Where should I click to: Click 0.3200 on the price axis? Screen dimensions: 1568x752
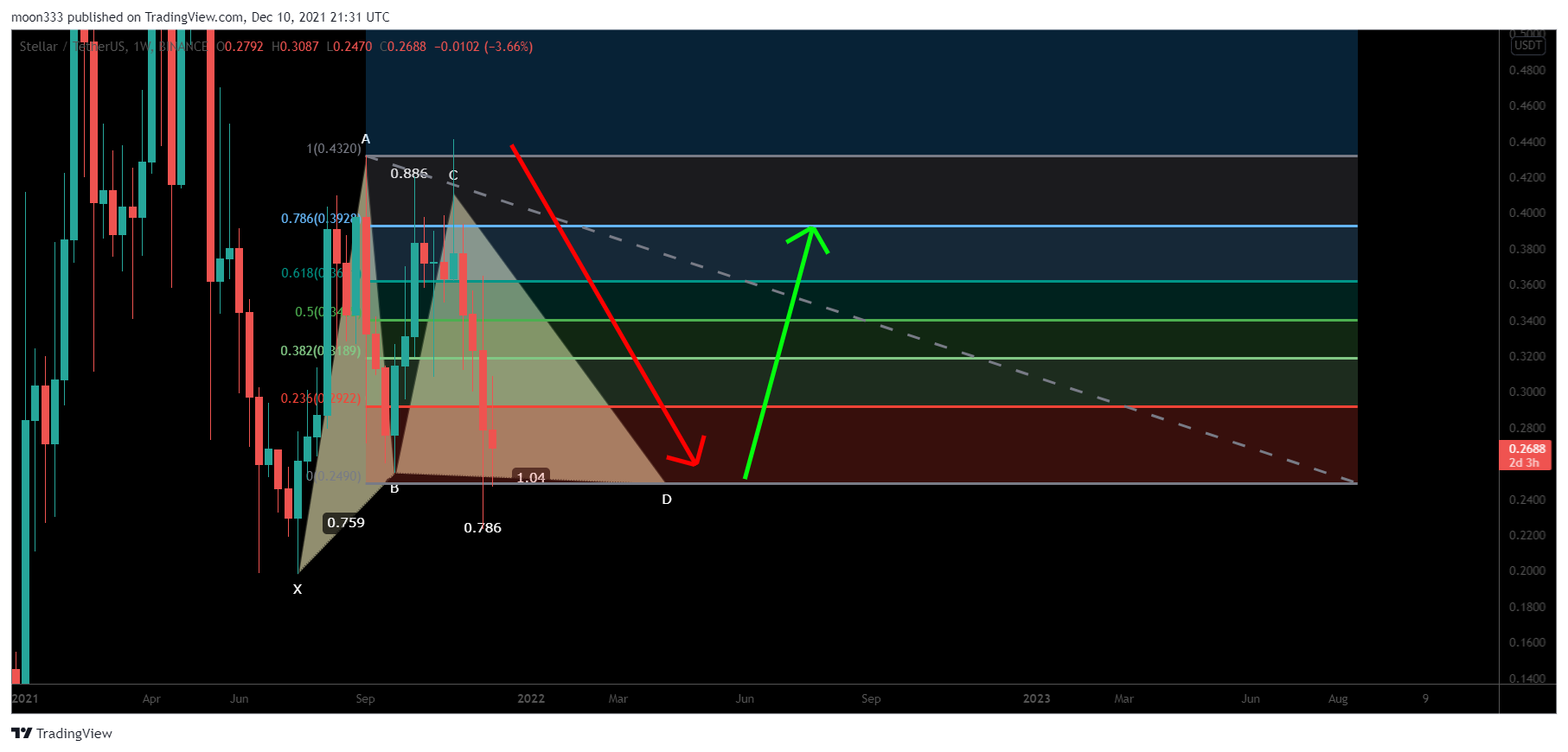coord(1527,357)
